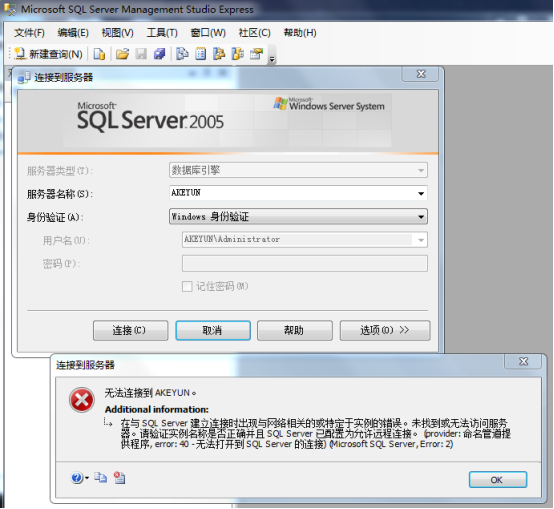Close the 连接到服务器 login dialog
Image resolution: width=554 pixels, height=509 pixels.
click(x=421, y=74)
